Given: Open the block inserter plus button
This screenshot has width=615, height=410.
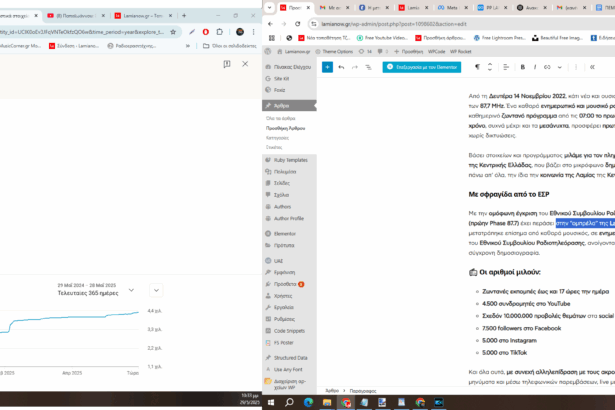Looking at the screenshot, I should tap(326, 67).
